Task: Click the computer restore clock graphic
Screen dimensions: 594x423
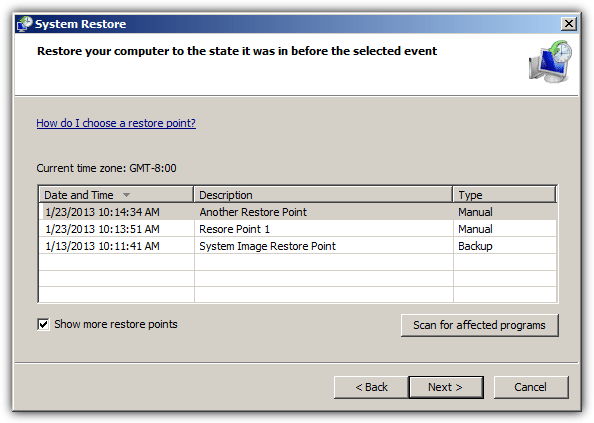Action: (x=550, y=61)
